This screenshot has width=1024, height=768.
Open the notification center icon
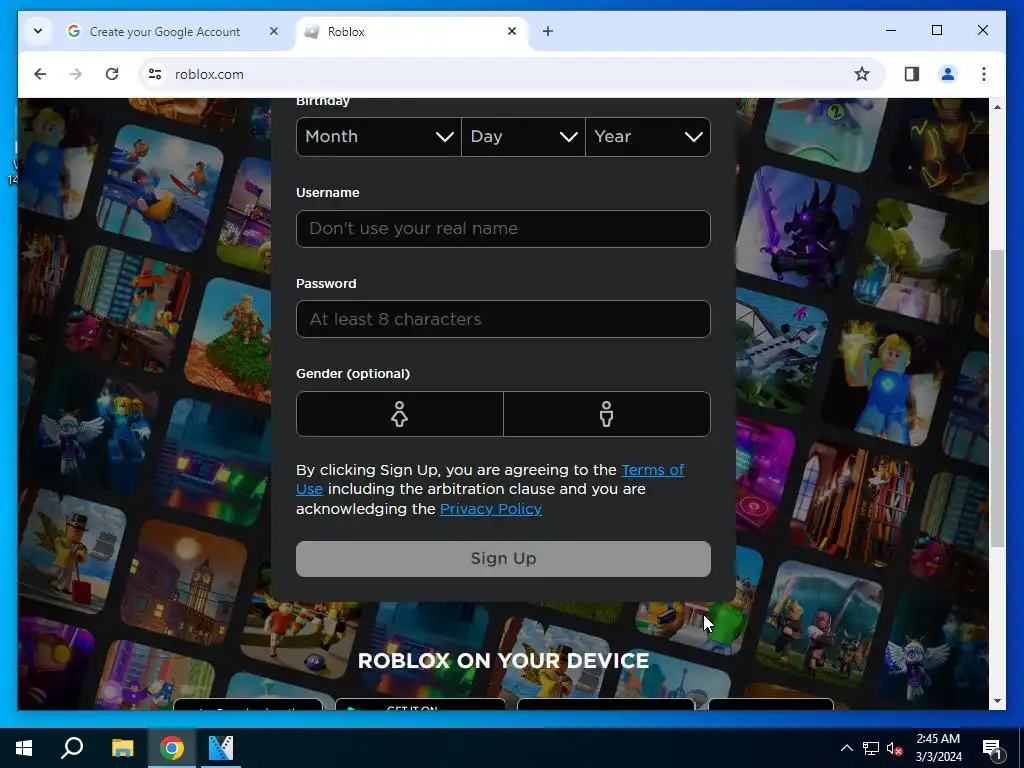(992, 748)
